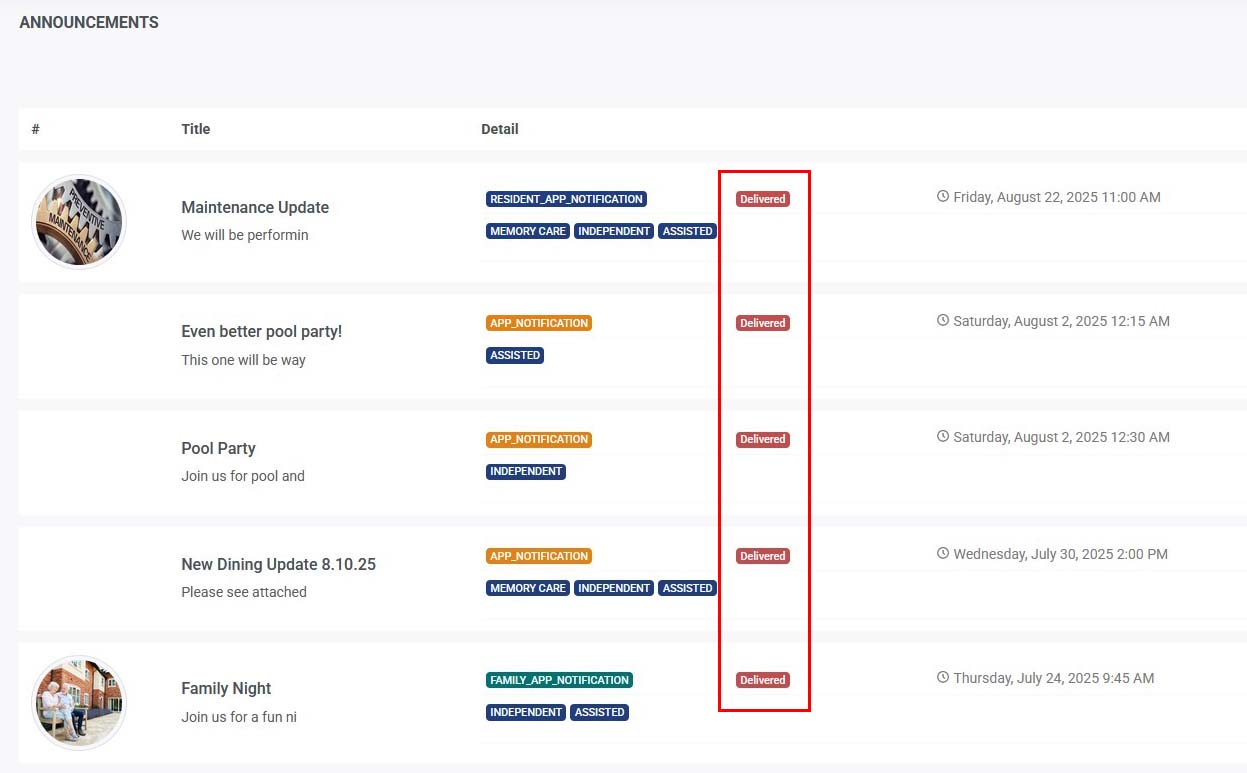This screenshot has width=1247, height=773.
Task: Click Delivered badge for Maintenance Update
Action: point(763,199)
